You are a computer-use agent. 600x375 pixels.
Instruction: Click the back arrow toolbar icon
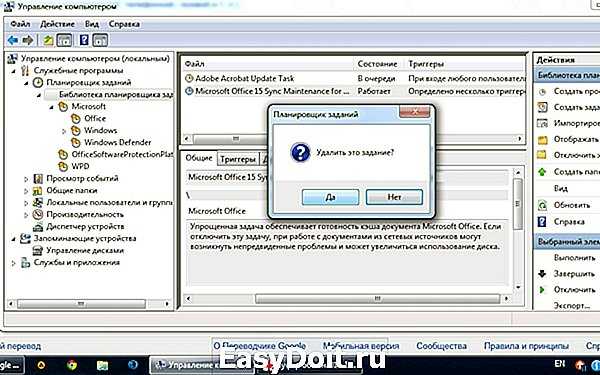tap(13, 40)
